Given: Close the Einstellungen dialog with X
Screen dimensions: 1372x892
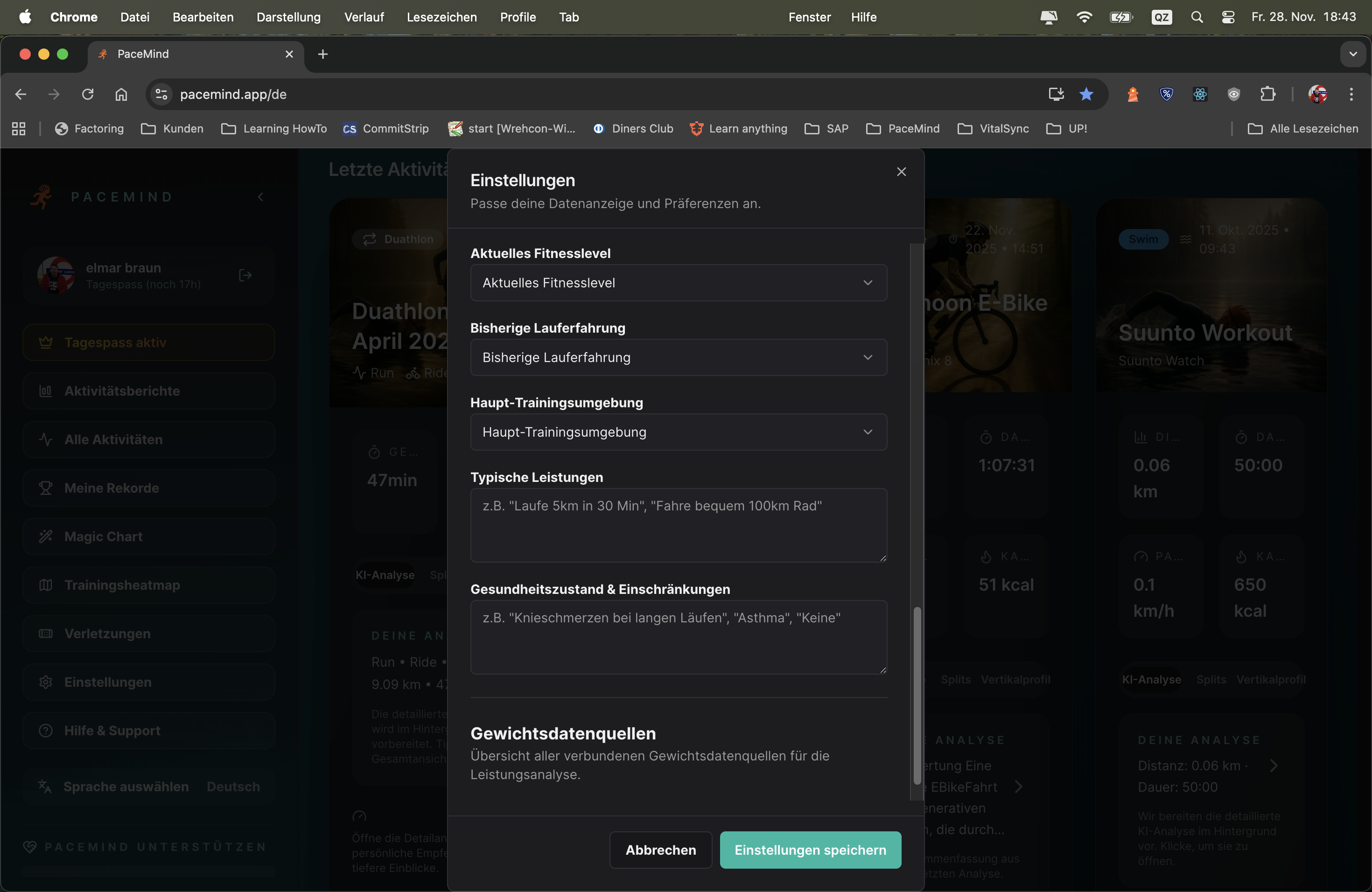Looking at the screenshot, I should pos(901,172).
